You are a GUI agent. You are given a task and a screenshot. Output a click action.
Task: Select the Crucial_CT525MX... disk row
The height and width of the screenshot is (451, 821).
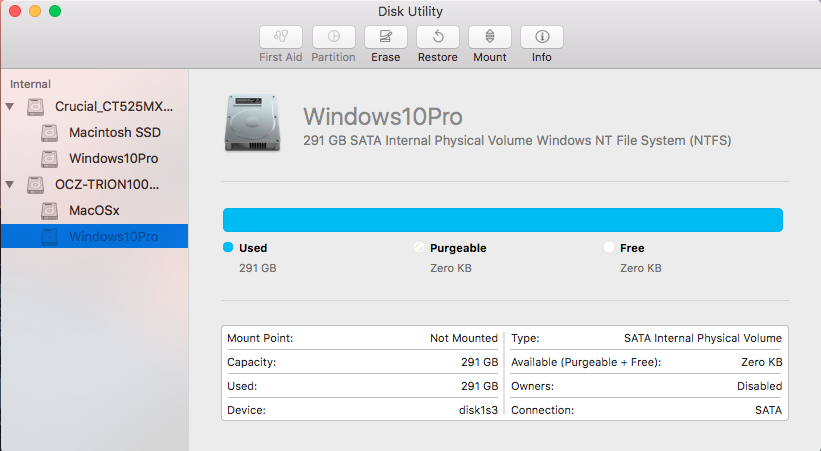coord(94,107)
